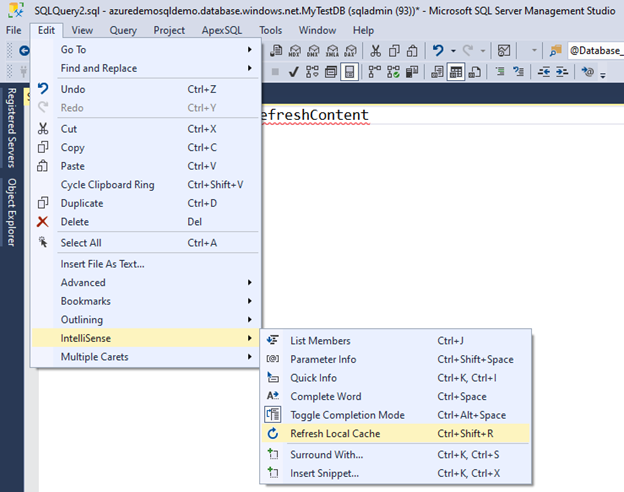Viewport: 624px width, 492px height.
Task: Toggle IntelliSense Enabled toolbar button
Action: pyautogui.click(x=349, y=72)
